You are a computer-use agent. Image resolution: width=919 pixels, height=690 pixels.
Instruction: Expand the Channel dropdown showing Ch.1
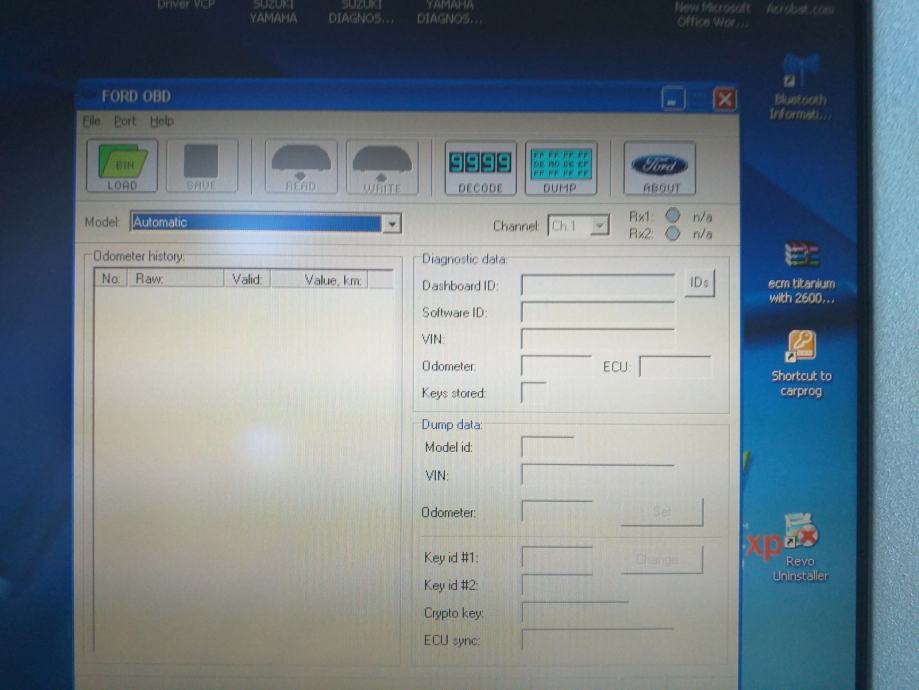600,226
